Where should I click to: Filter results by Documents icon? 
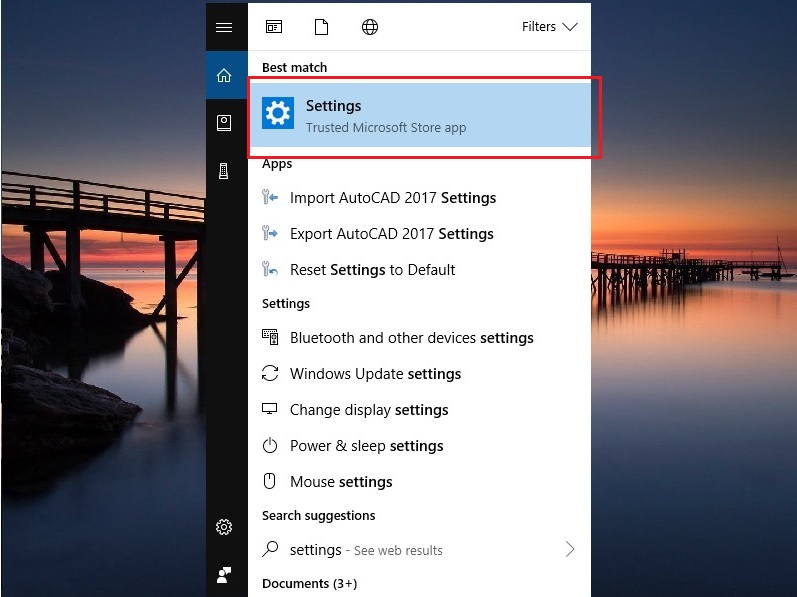tap(321, 27)
